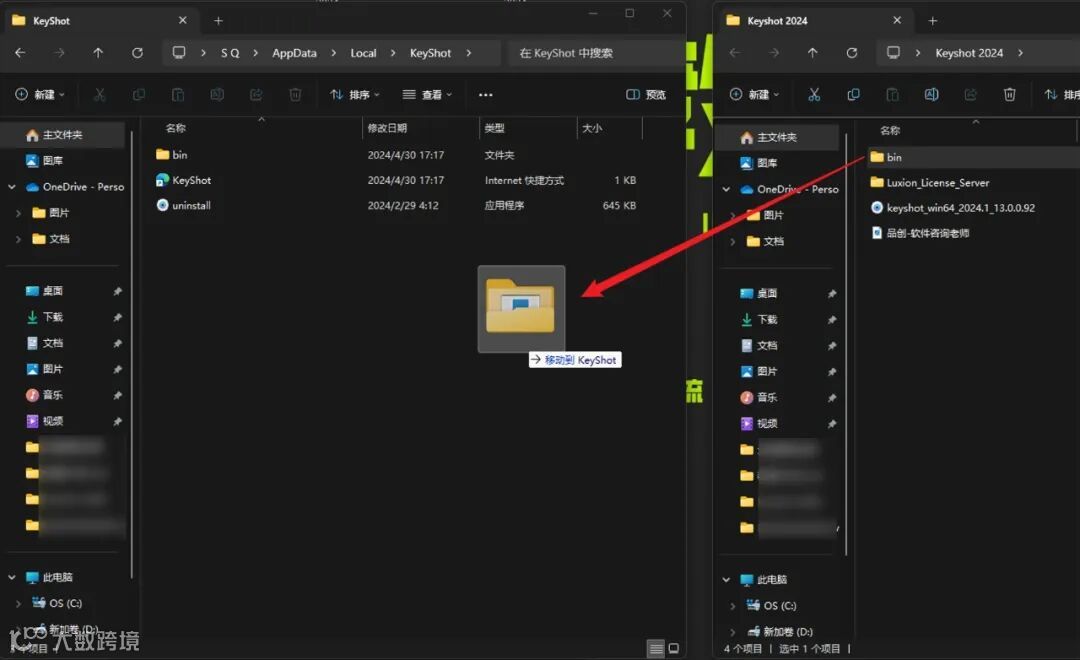
Task: Toggle the preview pane in KeyShot window
Action: [x=645, y=94]
